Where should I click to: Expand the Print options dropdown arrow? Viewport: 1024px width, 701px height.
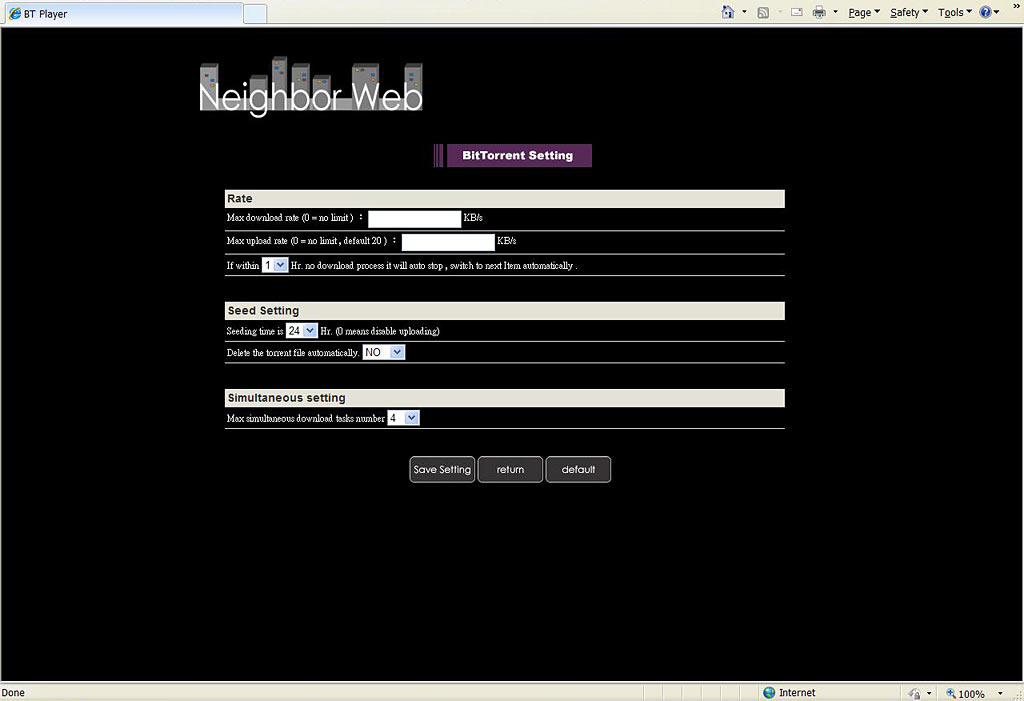coord(835,12)
